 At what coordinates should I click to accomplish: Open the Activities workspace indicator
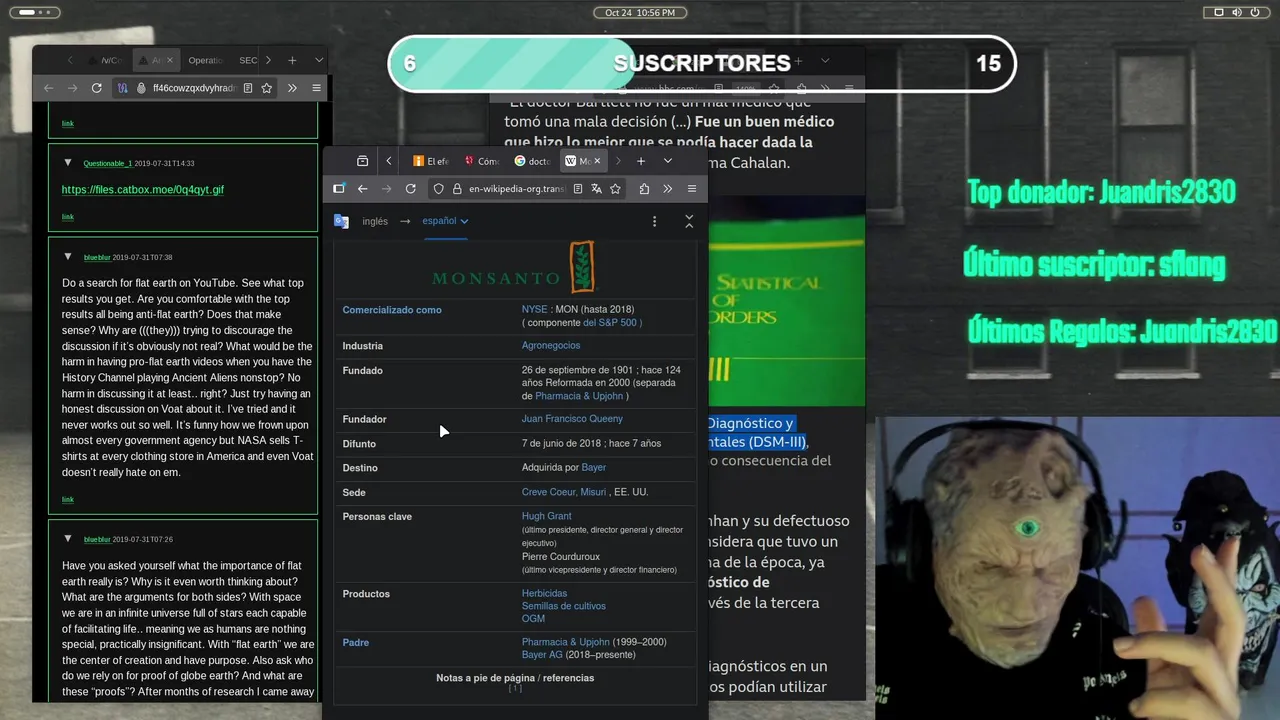[x=33, y=12]
